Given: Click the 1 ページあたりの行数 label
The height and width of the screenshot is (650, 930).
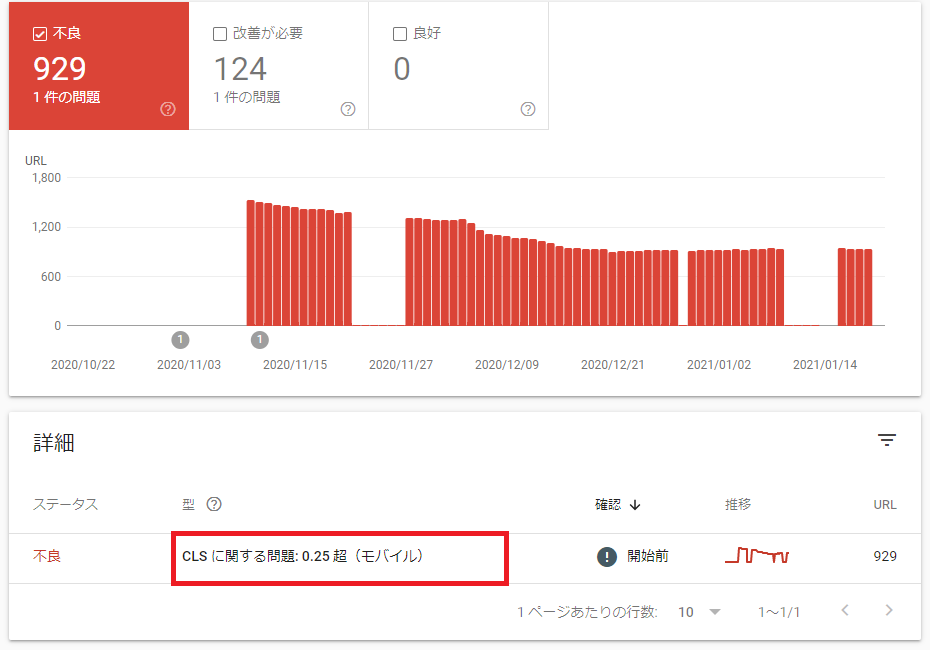Looking at the screenshot, I should 587,612.
